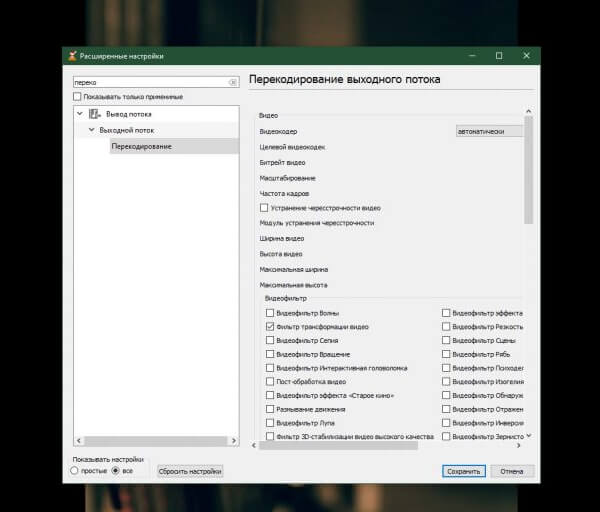Enable 'Видеофильтр Волны' checkbox
Screen dimensions: 600x512
tap(270, 312)
